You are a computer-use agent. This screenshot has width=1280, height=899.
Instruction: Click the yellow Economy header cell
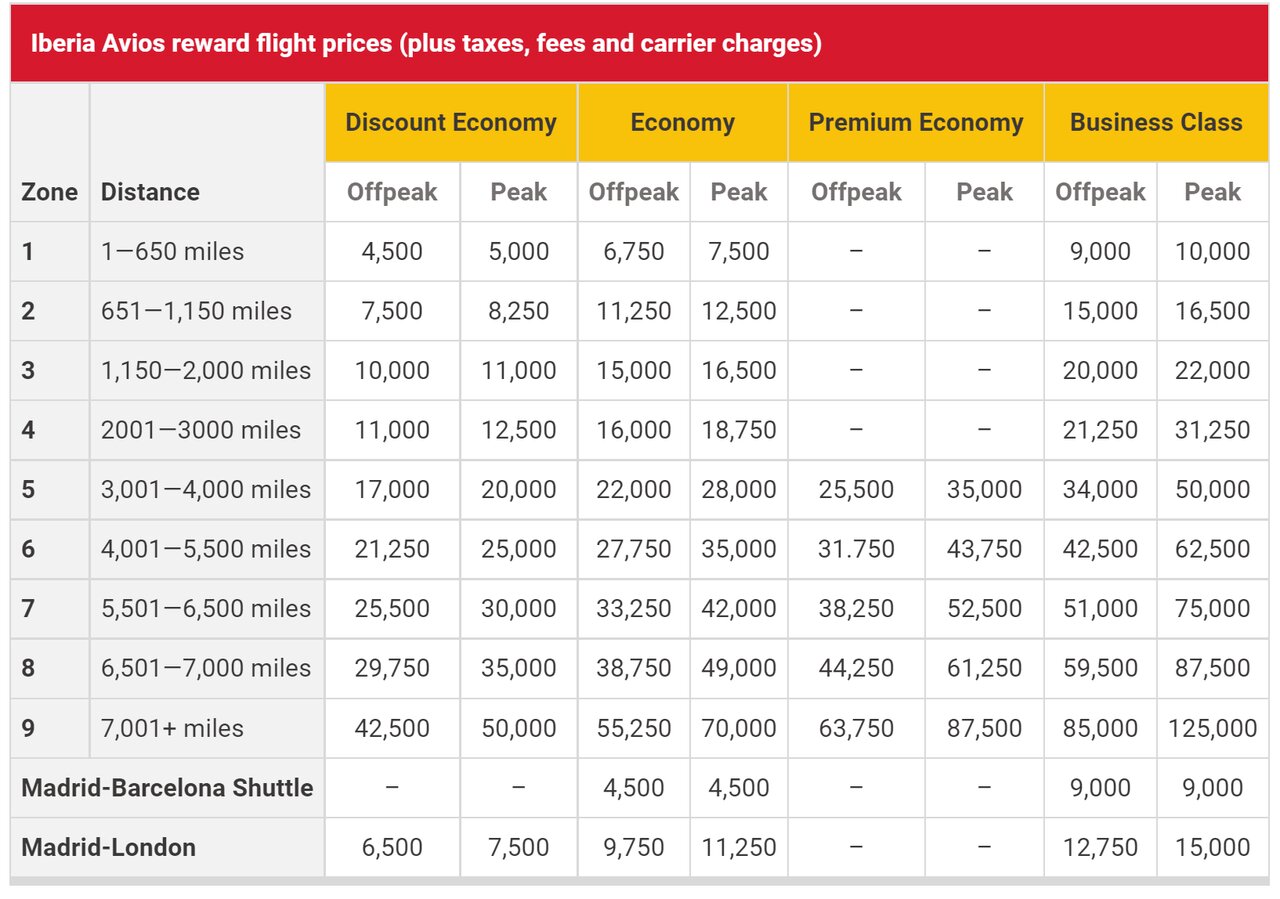tap(682, 123)
